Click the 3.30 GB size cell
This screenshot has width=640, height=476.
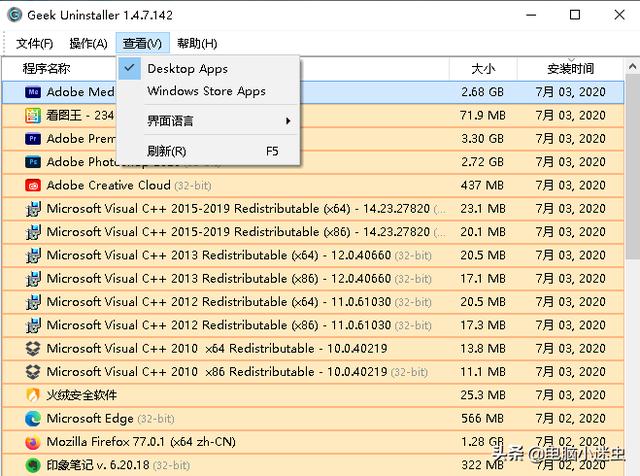(x=482, y=139)
